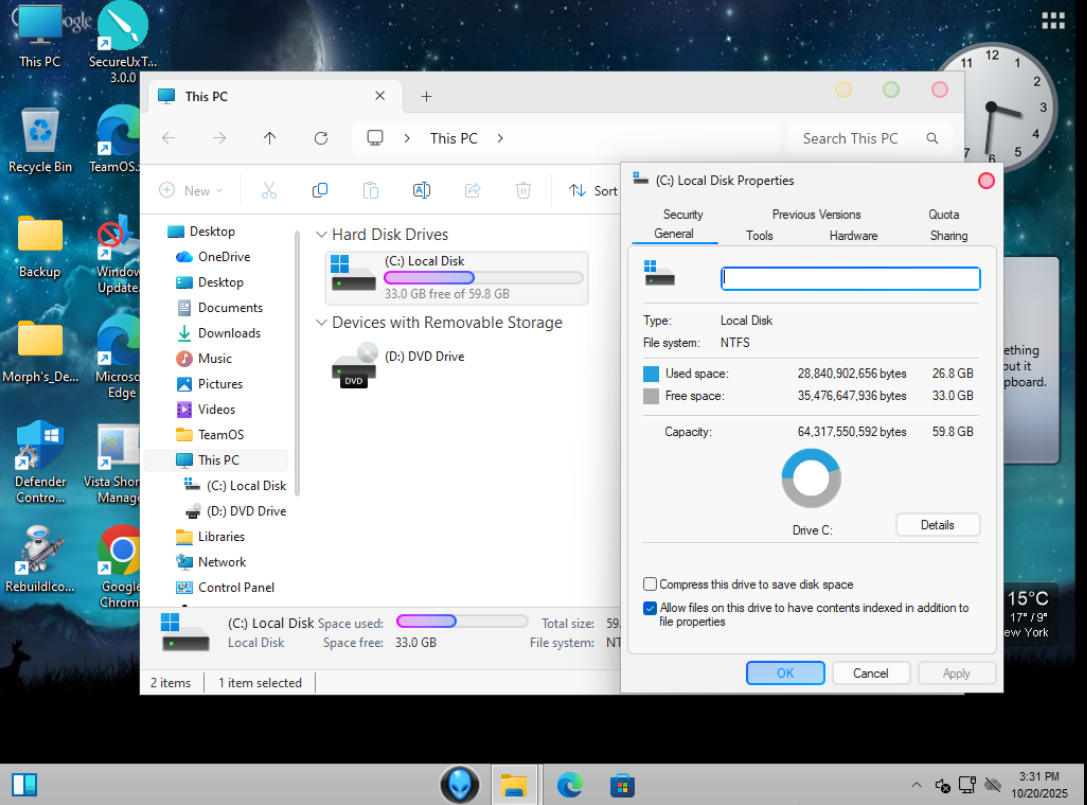The width and height of the screenshot is (1087, 805).
Task: Click the Copy icon in toolbar
Action: click(320, 190)
